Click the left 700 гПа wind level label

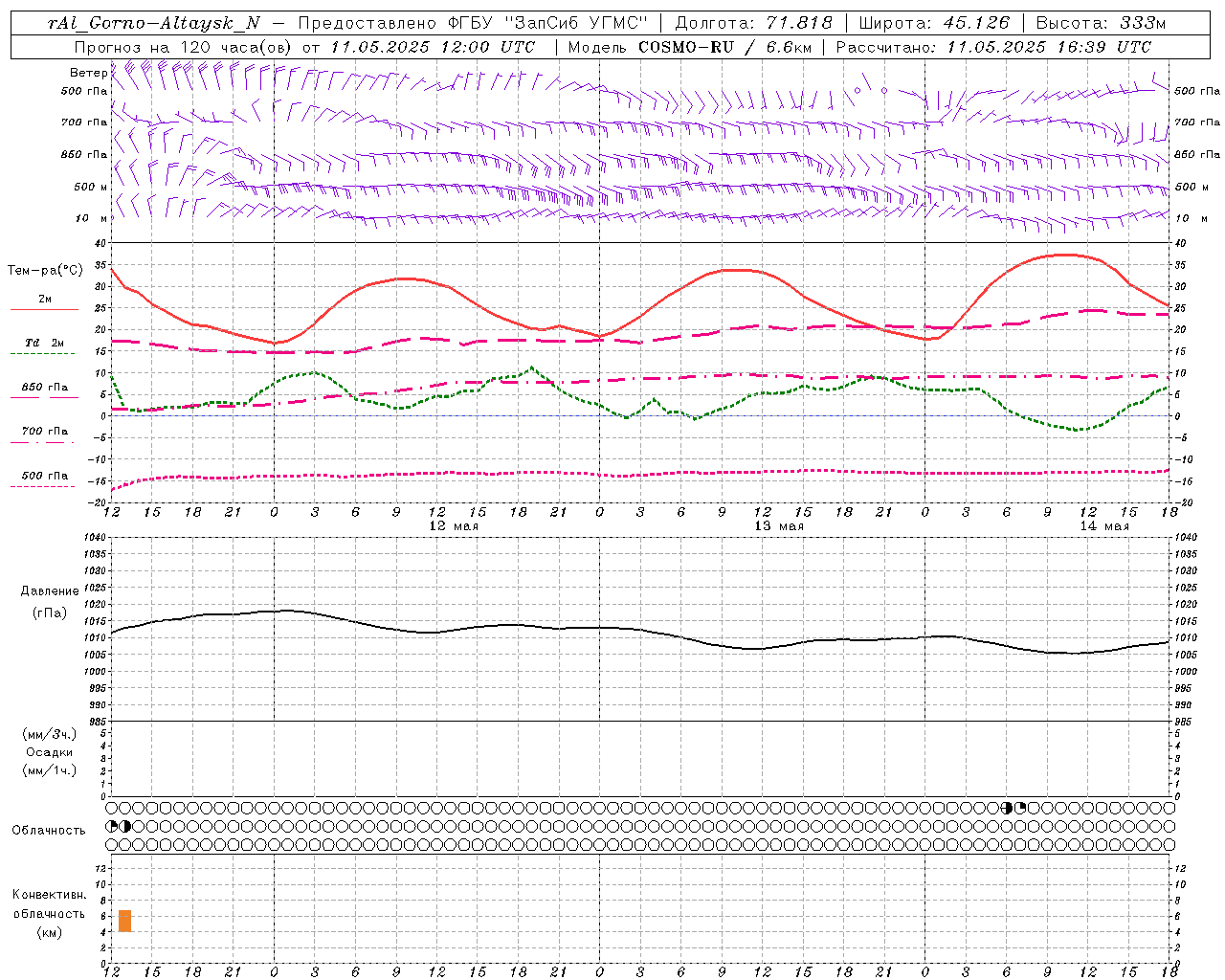click(84, 122)
